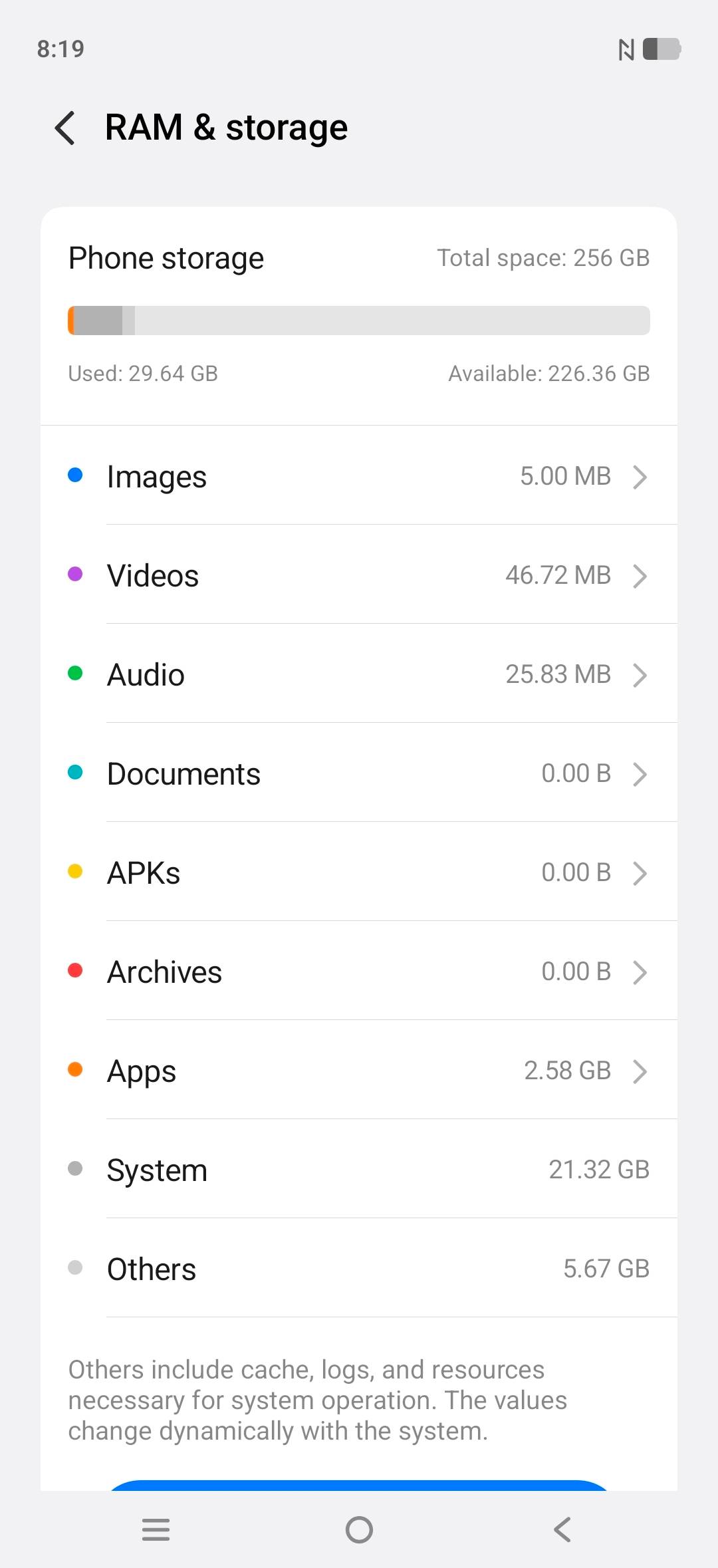Tap the phone storage usage bar
Image resolution: width=718 pixels, height=1568 pixels.
click(359, 321)
